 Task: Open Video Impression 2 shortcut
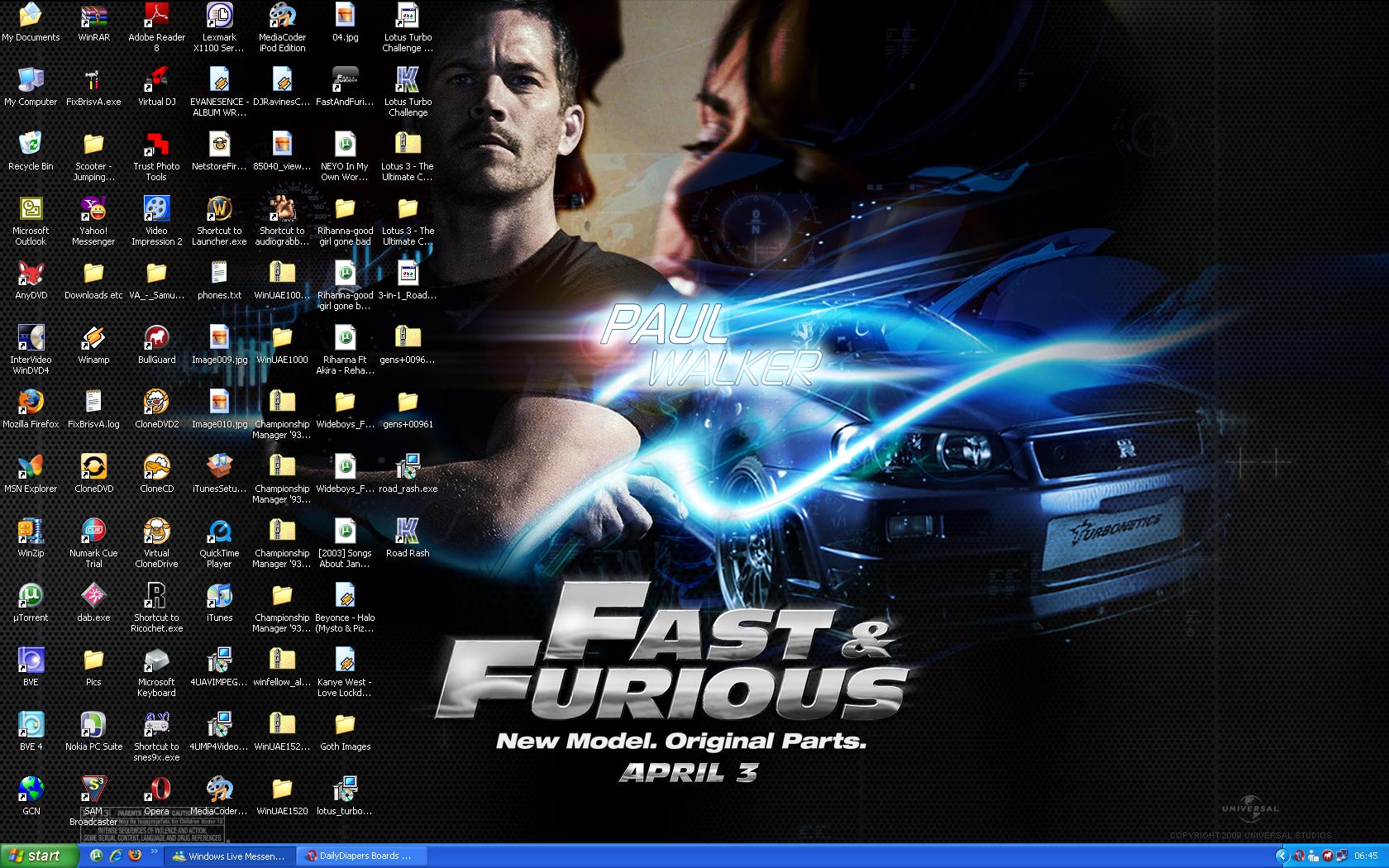(156, 222)
